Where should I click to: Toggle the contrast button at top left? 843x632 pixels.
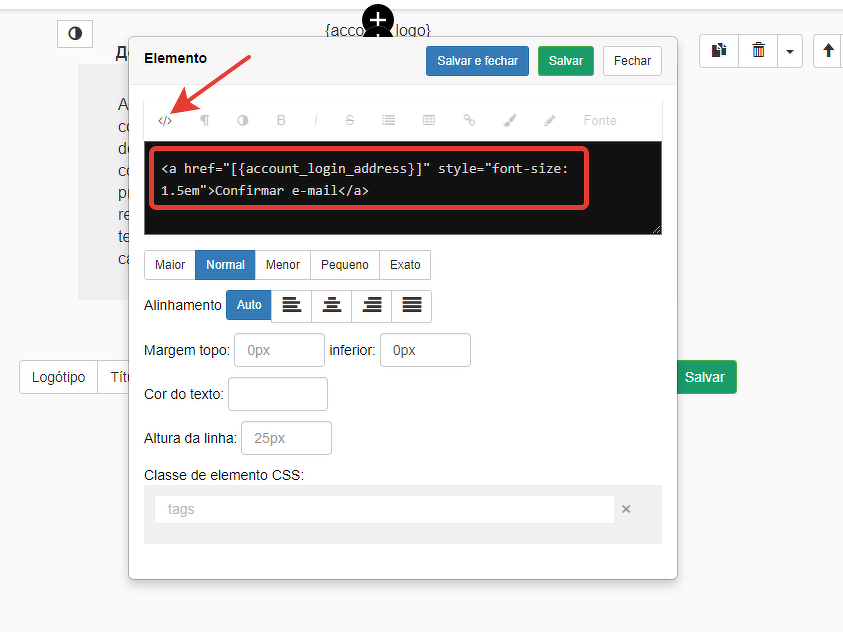click(75, 34)
